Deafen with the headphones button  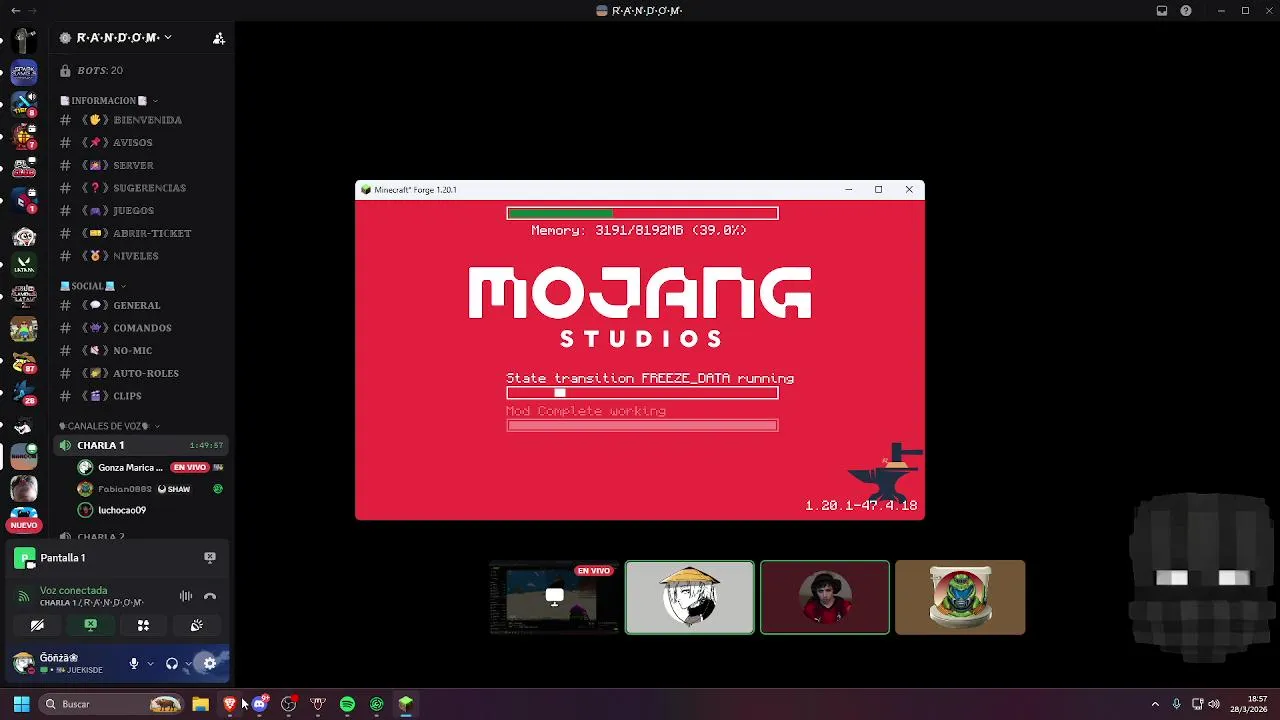(x=172, y=663)
